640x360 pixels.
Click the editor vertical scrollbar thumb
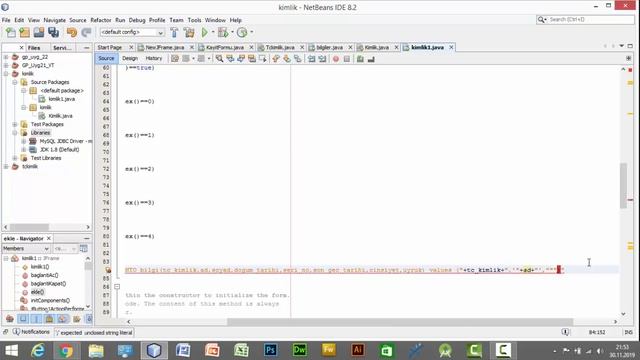click(x=623, y=185)
